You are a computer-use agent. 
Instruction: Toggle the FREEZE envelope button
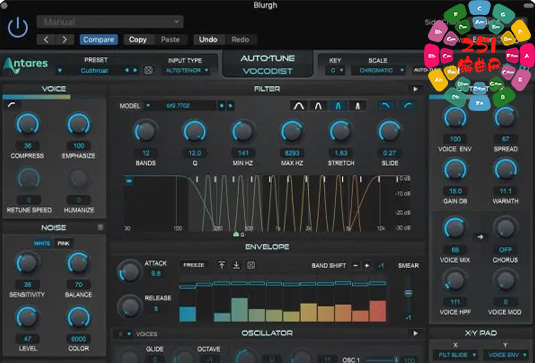click(193, 265)
